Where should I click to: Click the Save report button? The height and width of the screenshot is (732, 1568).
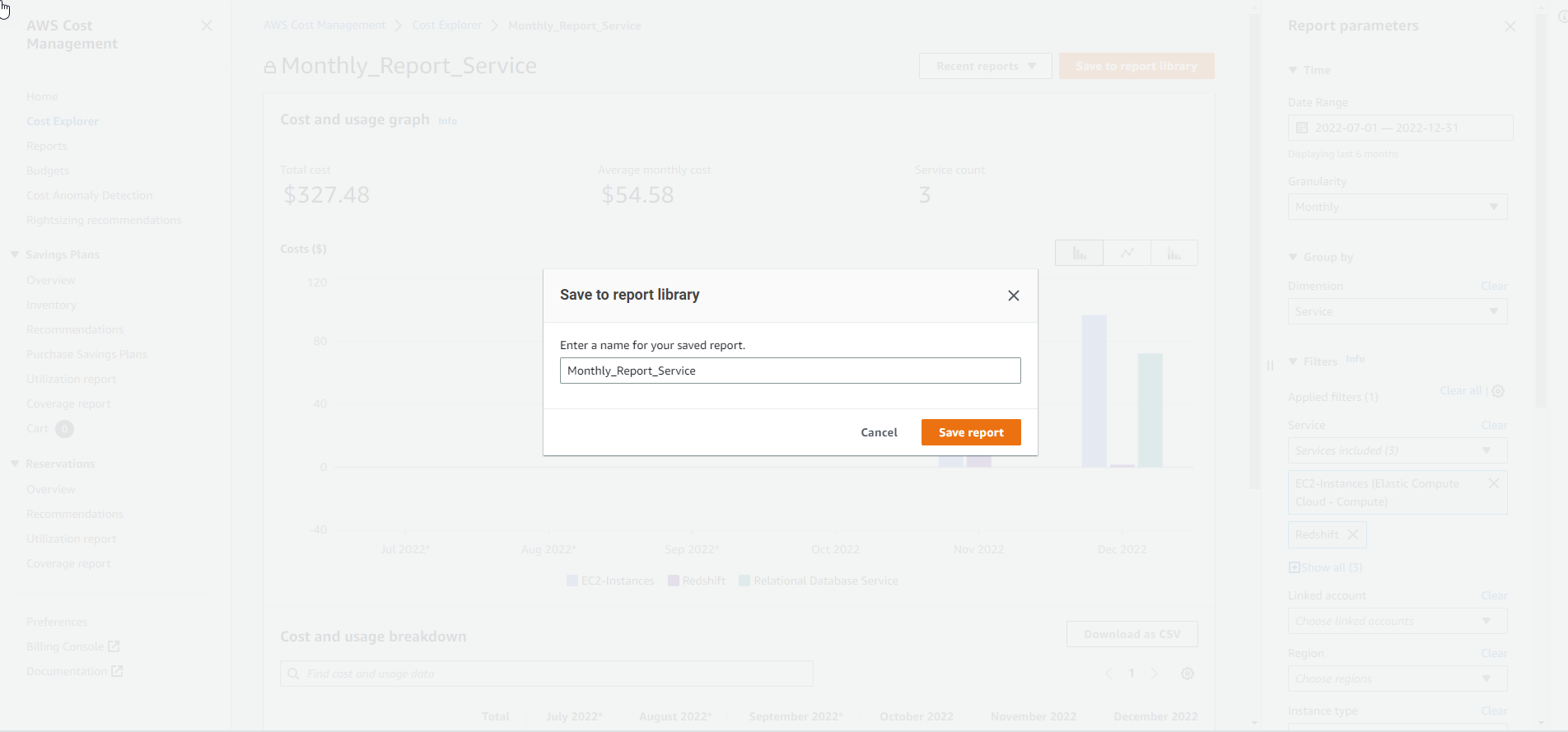971,432
